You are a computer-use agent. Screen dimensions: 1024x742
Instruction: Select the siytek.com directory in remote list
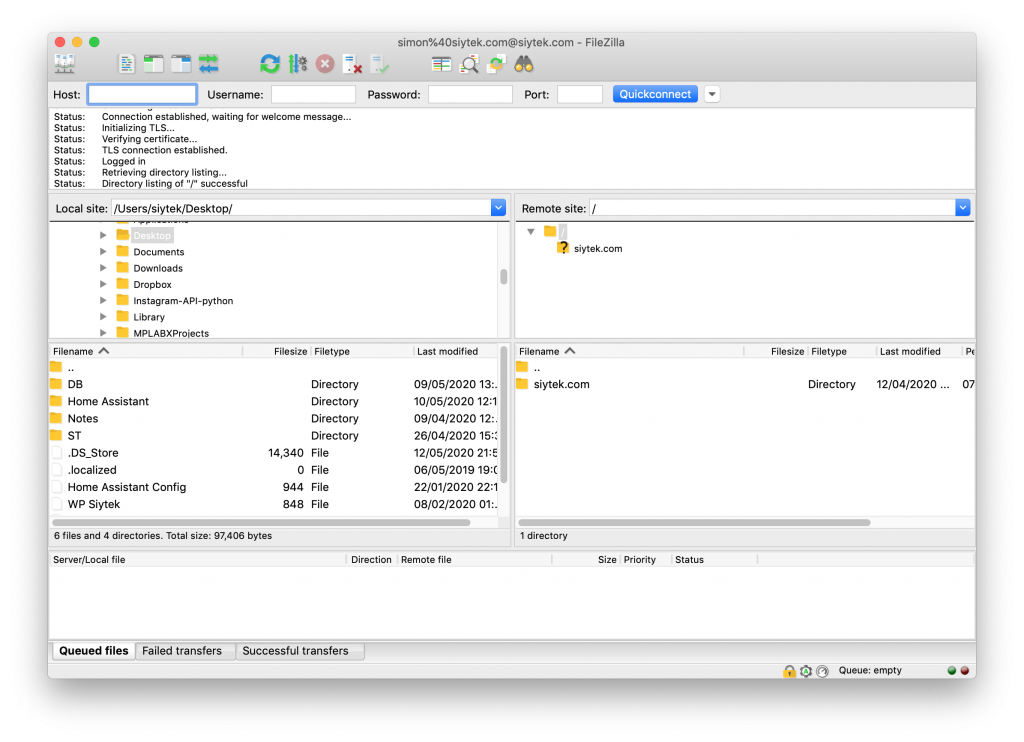(745, 384)
